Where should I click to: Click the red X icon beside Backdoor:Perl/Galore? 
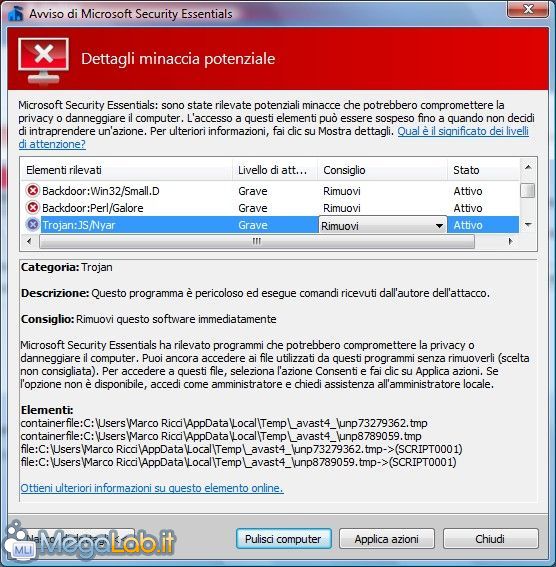(33, 208)
